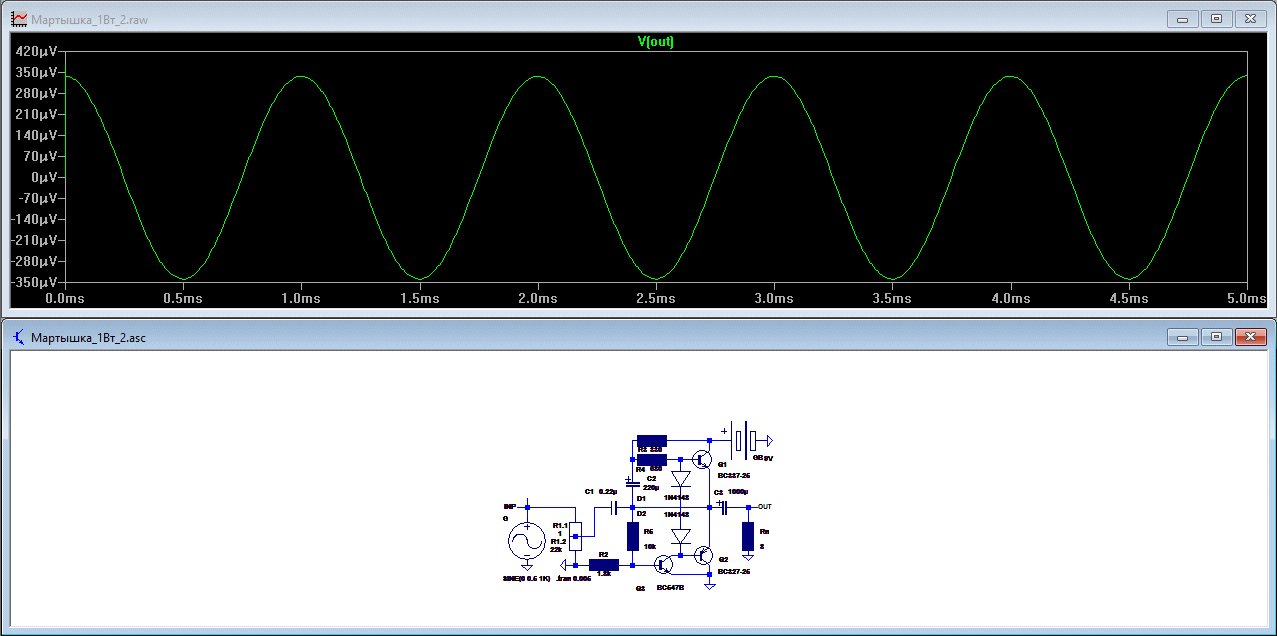
Task: Click the lower 1N4148 diode symbol
Action: pyautogui.click(x=681, y=536)
